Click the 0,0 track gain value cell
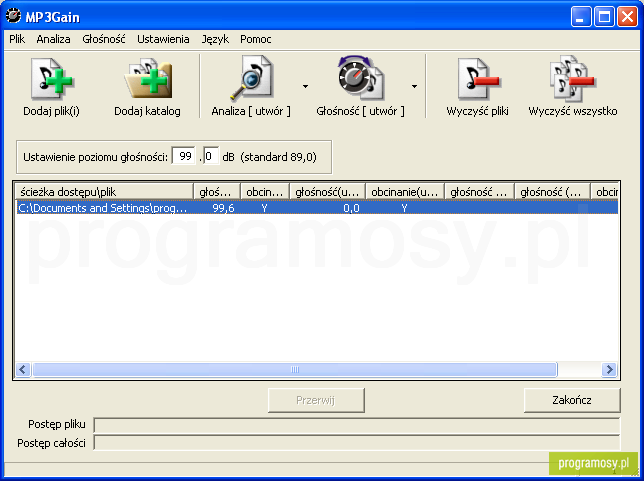The width and height of the screenshot is (644, 481). pyautogui.click(x=351, y=208)
